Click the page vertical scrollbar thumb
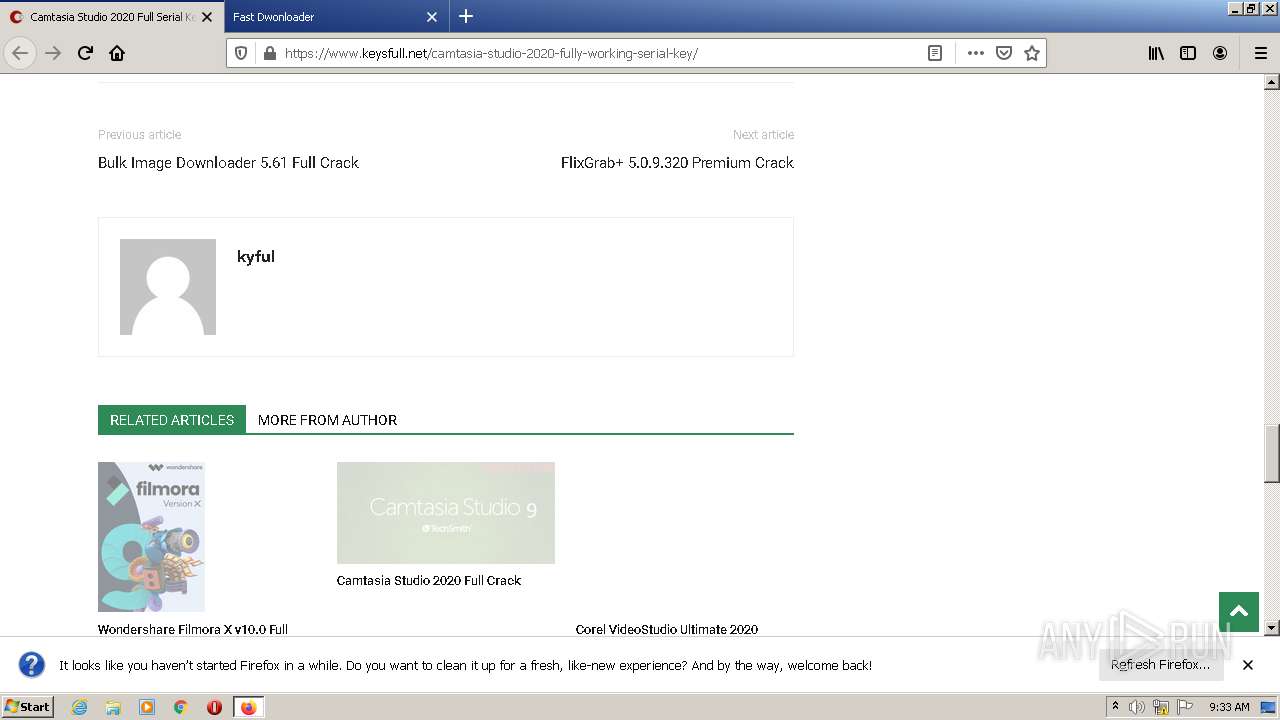1280x720 pixels. [1272, 453]
